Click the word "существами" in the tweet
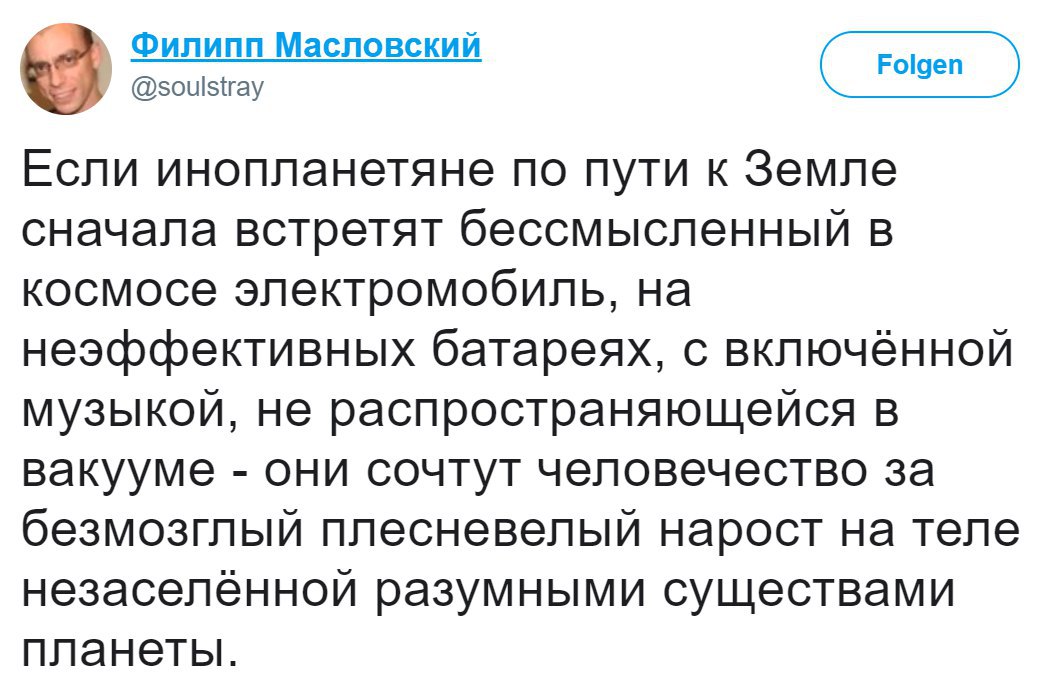 coord(809,591)
